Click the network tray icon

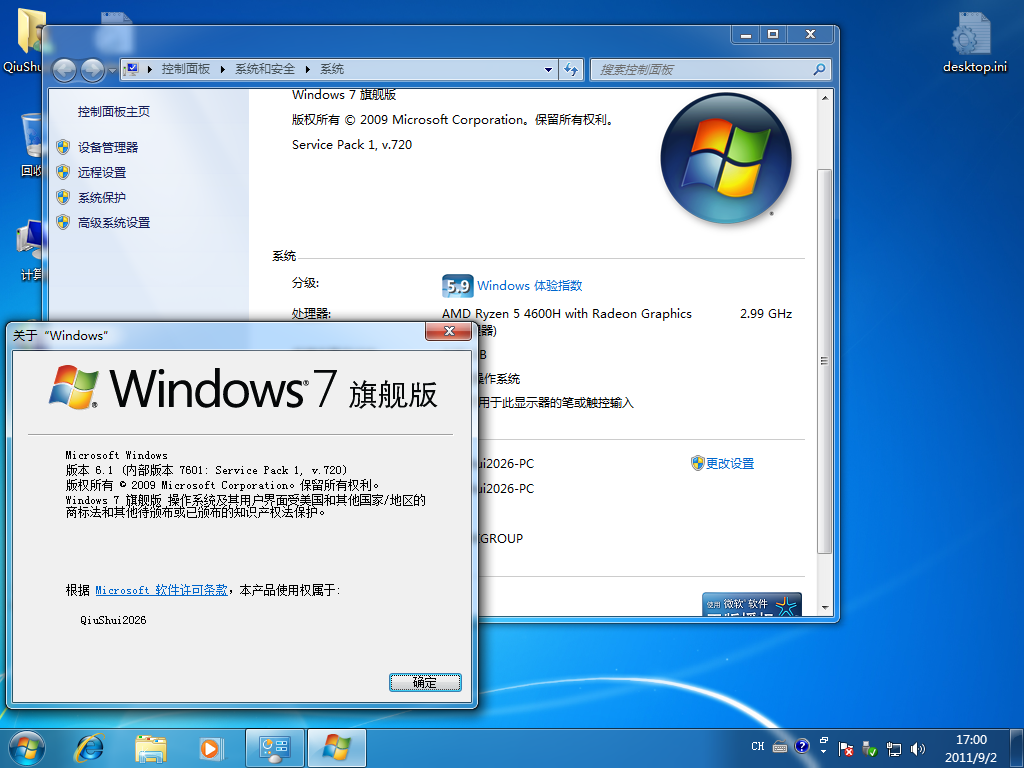point(893,748)
